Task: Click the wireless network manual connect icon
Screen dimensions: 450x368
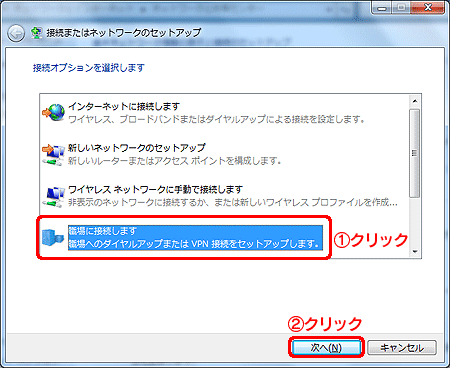Action: pos(53,197)
